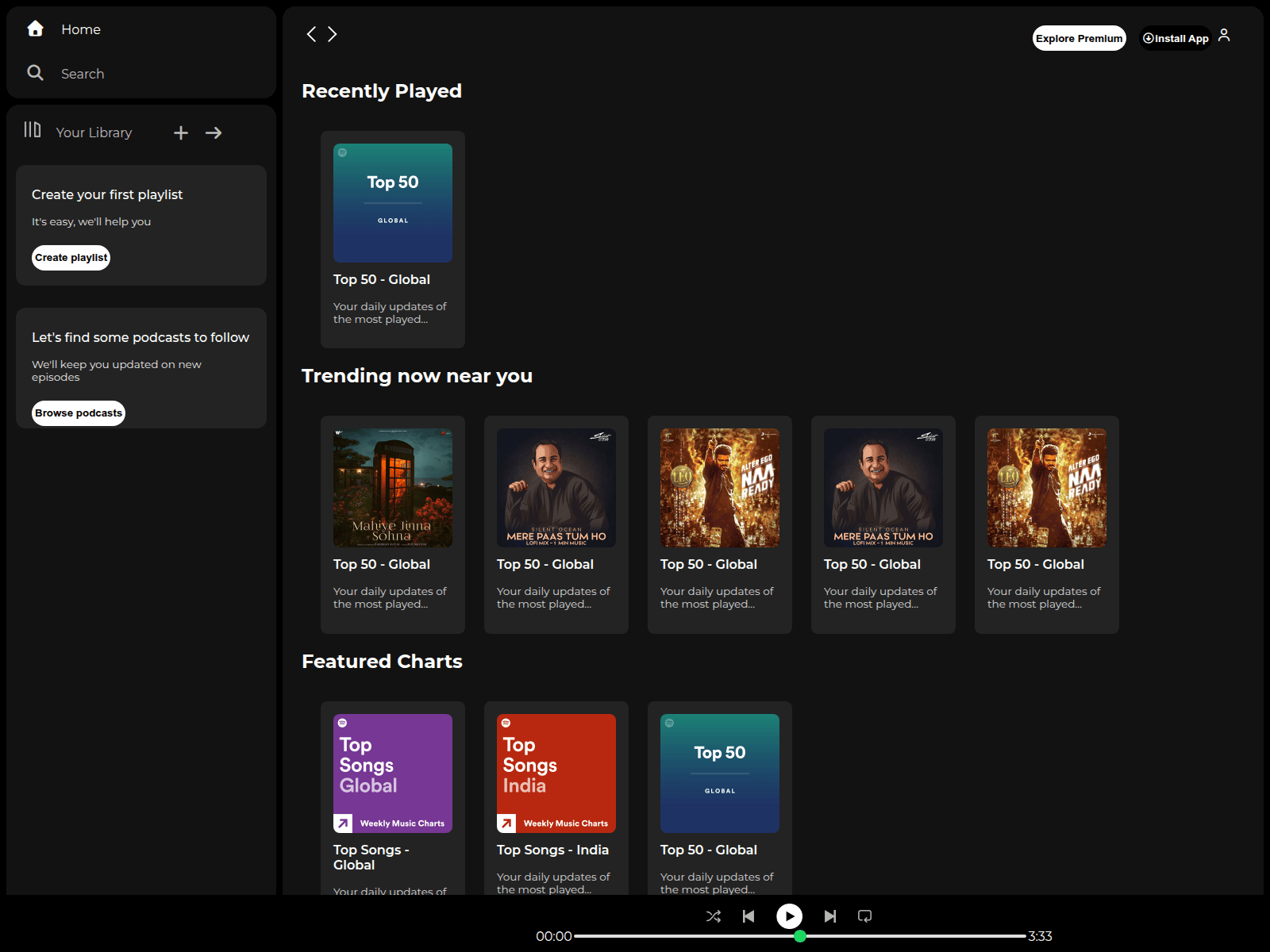Click the Your Library icon
This screenshot has height=952, width=1270.
pos(33,130)
